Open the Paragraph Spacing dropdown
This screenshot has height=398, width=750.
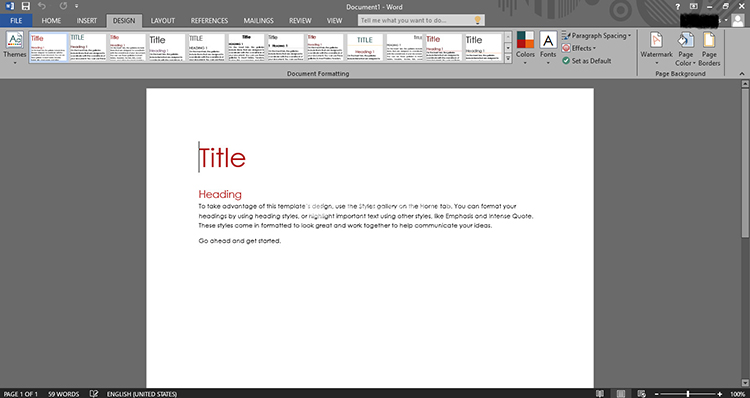[596, 36]
